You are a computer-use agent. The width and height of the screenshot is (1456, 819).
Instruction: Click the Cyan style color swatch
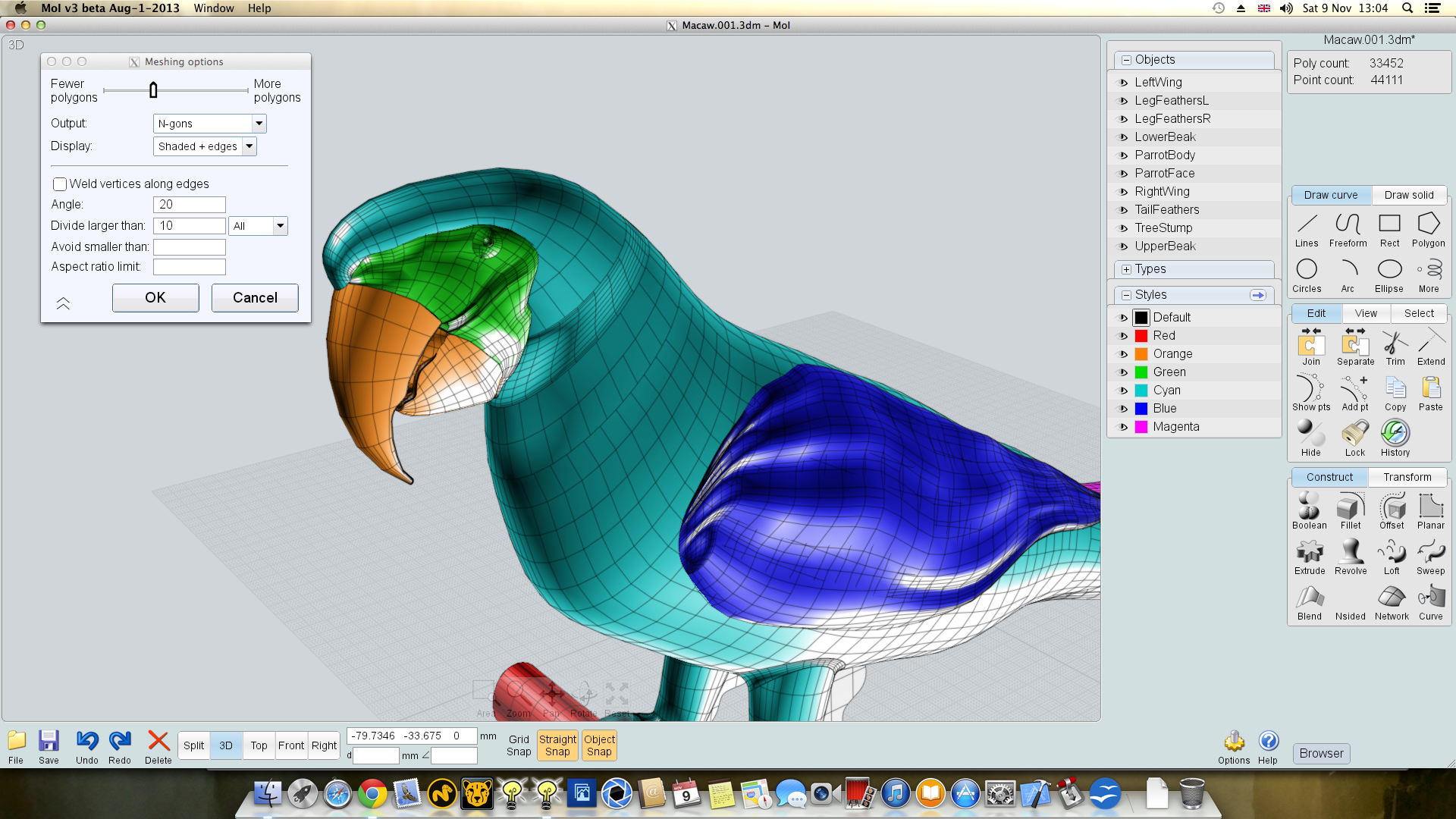(1141, 391)
